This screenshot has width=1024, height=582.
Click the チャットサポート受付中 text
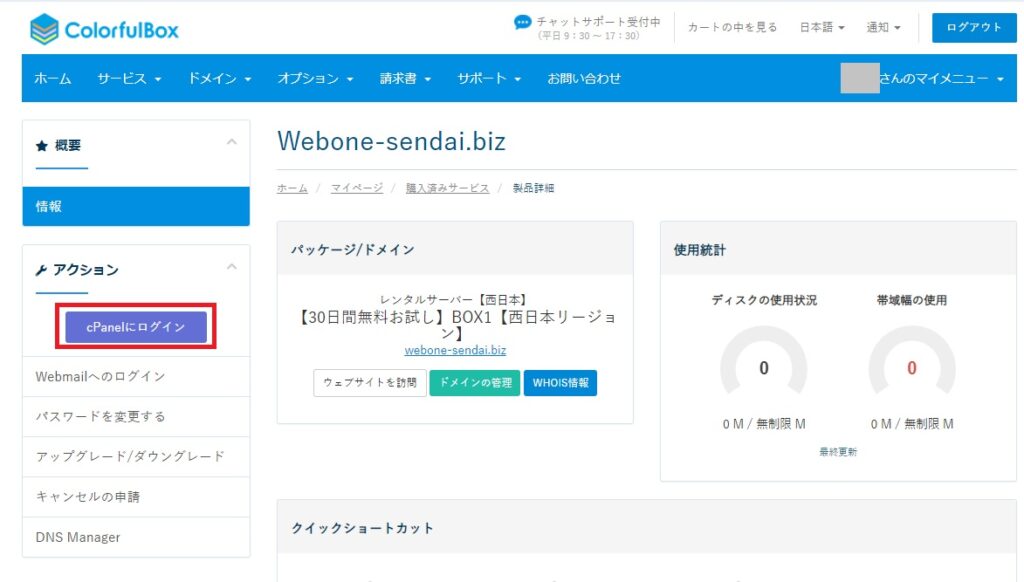pyautogui.click(x=598, y=22)
